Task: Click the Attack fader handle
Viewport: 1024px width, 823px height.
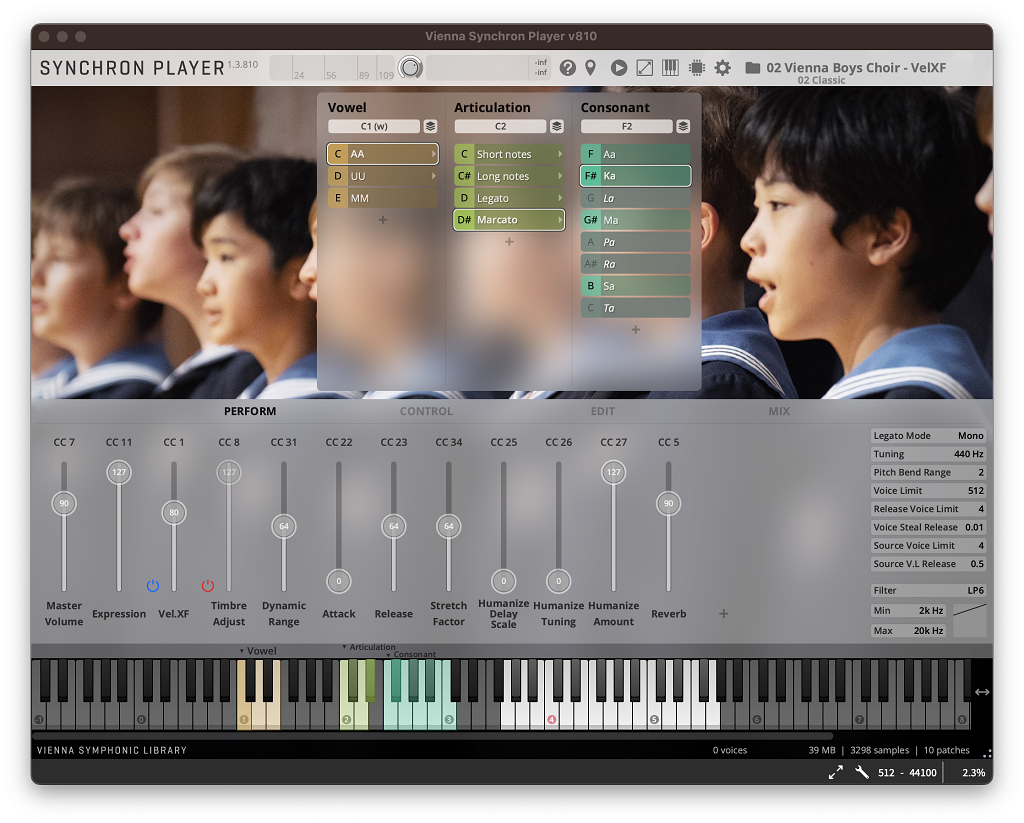Action: (x=338, y=581)
